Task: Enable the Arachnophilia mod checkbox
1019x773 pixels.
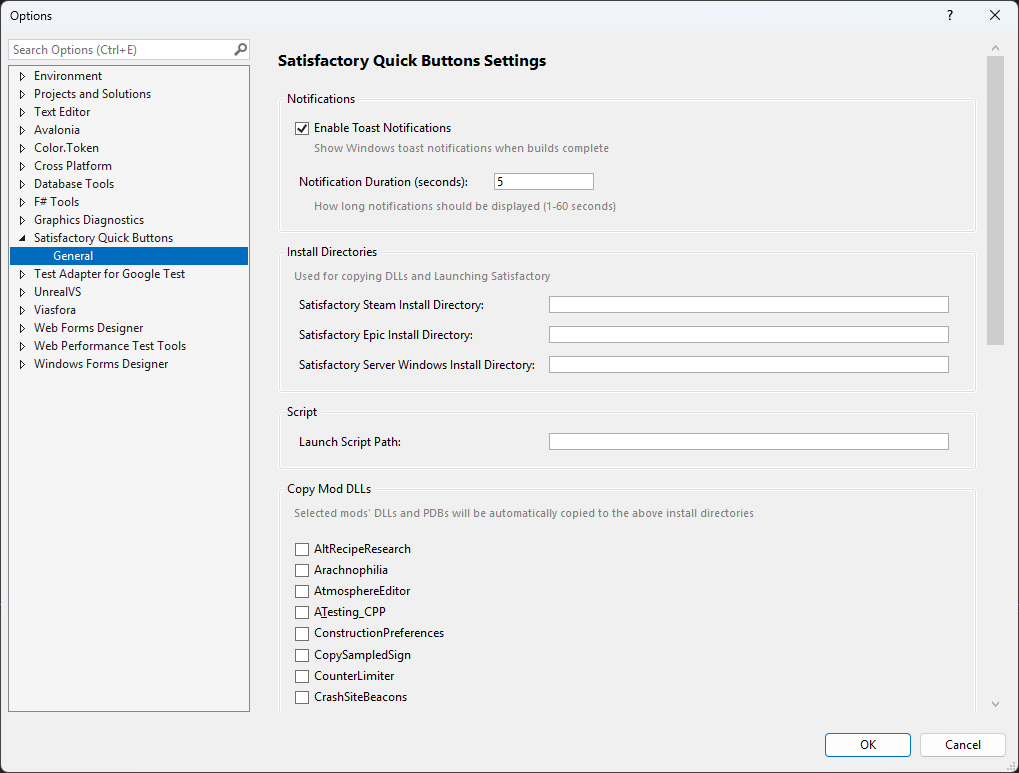Action: (x=302, y=570)
